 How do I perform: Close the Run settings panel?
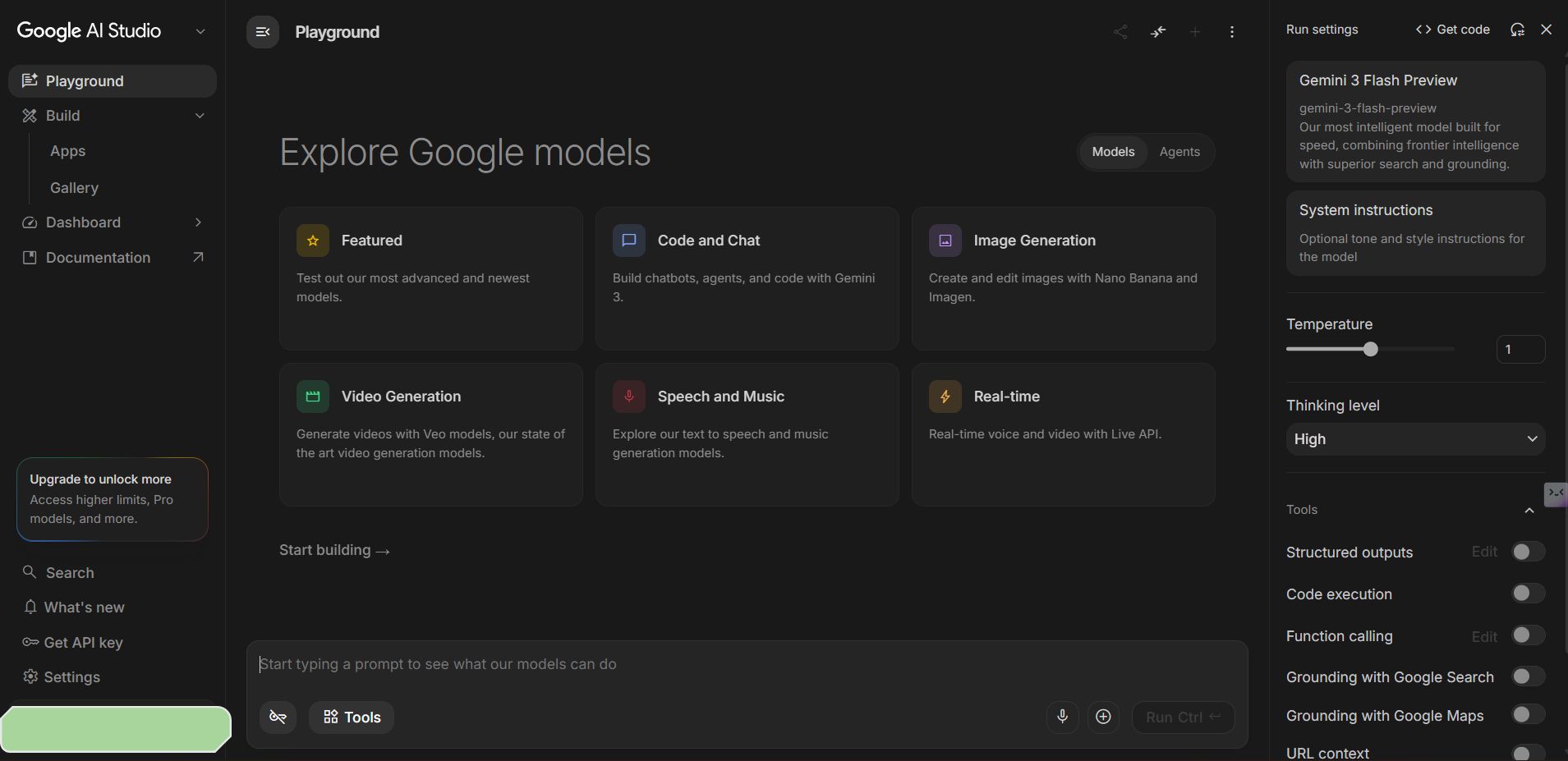[1546, 30]
